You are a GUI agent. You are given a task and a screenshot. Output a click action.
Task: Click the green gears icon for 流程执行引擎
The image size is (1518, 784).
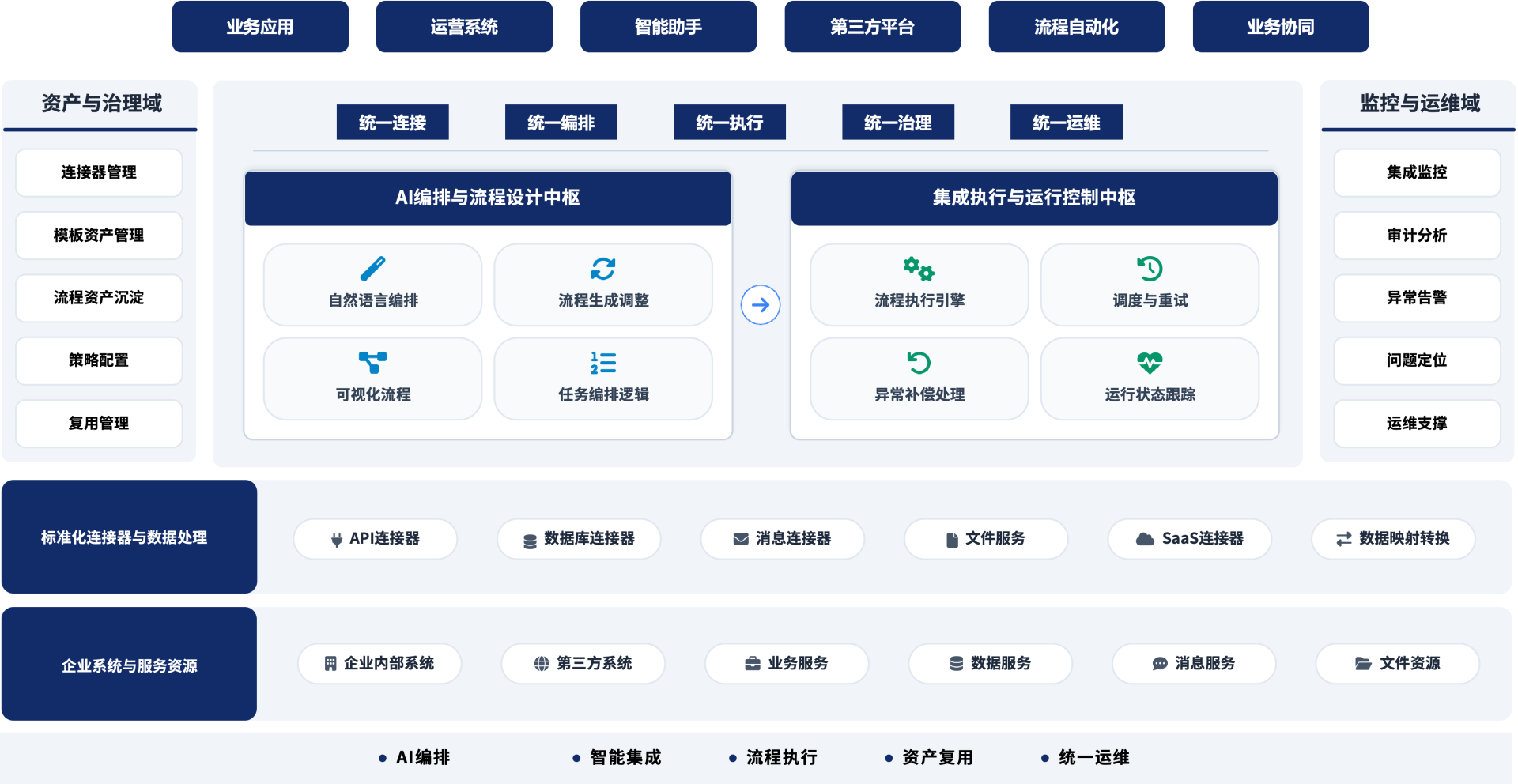click(x=919, y=269)
